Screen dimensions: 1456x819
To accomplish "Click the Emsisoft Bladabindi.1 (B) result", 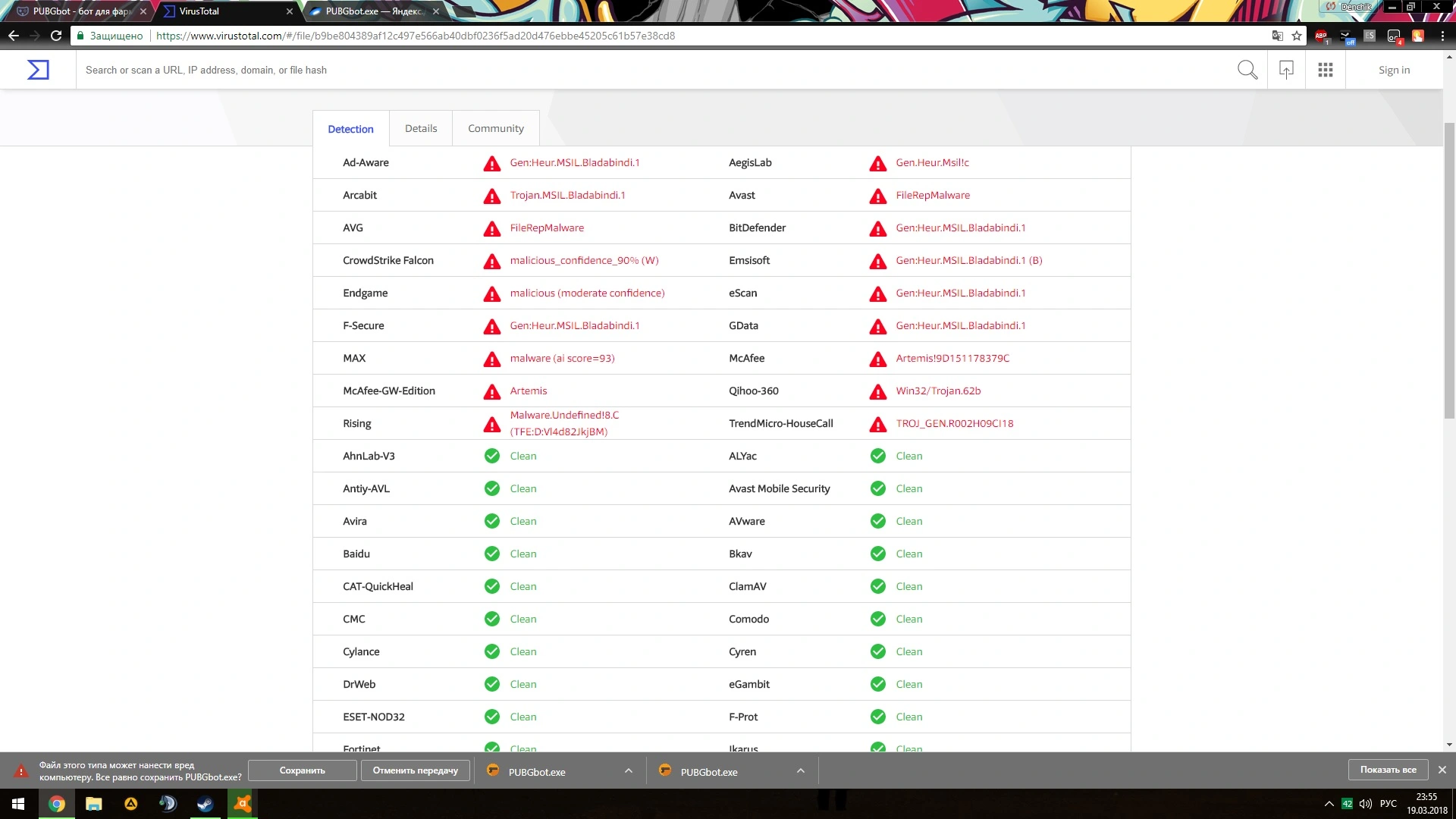I will coord(968,261).
